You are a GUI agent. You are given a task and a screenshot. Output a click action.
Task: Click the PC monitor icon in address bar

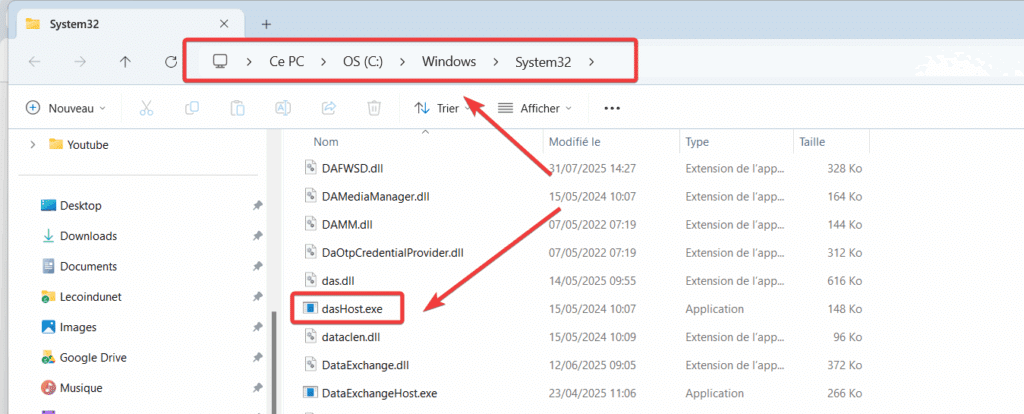tap(220, 62)
